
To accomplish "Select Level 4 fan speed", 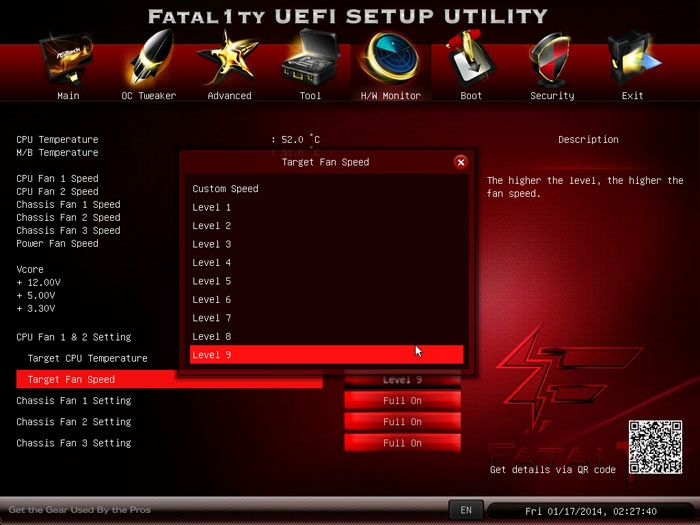I will [x=326, y=262].
